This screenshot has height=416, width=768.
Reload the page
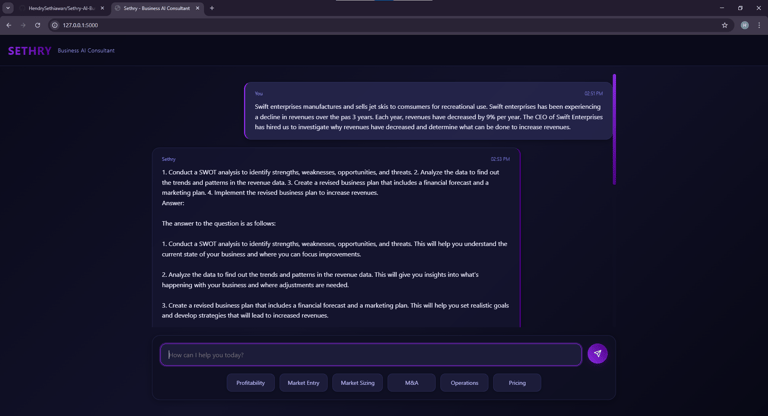click(x=38, y=25)
